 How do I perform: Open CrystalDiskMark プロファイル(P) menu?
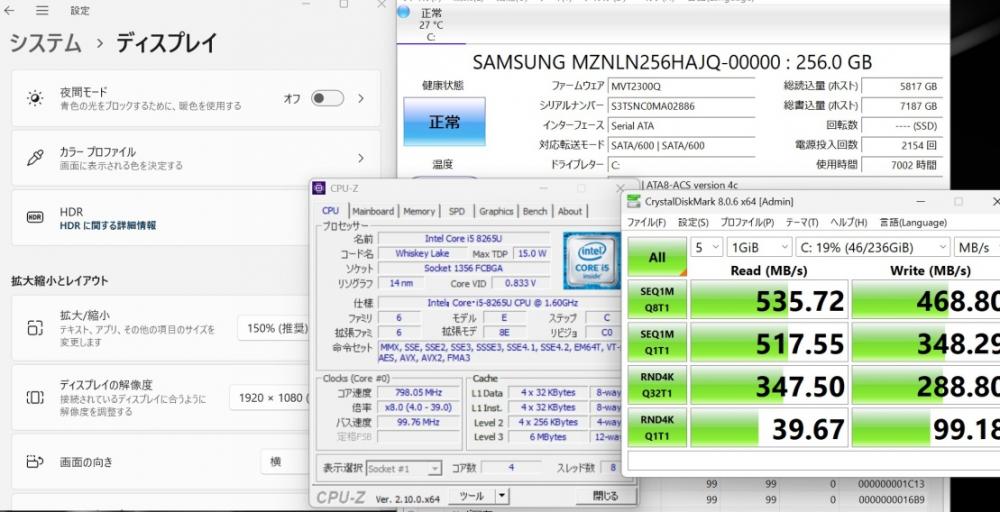tap(747, 223)
